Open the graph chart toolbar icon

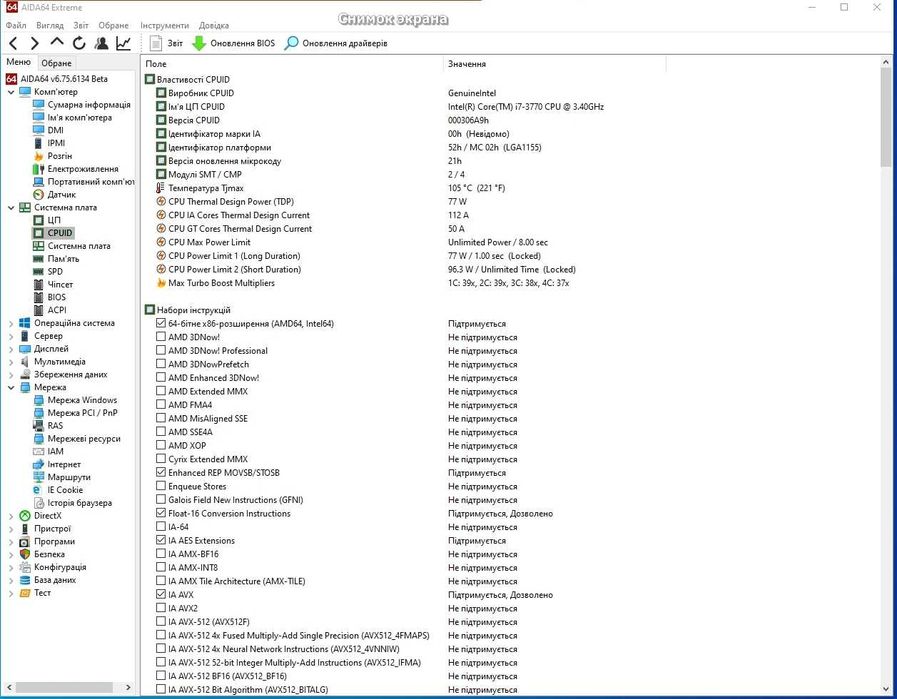click(x=124, y=43)
